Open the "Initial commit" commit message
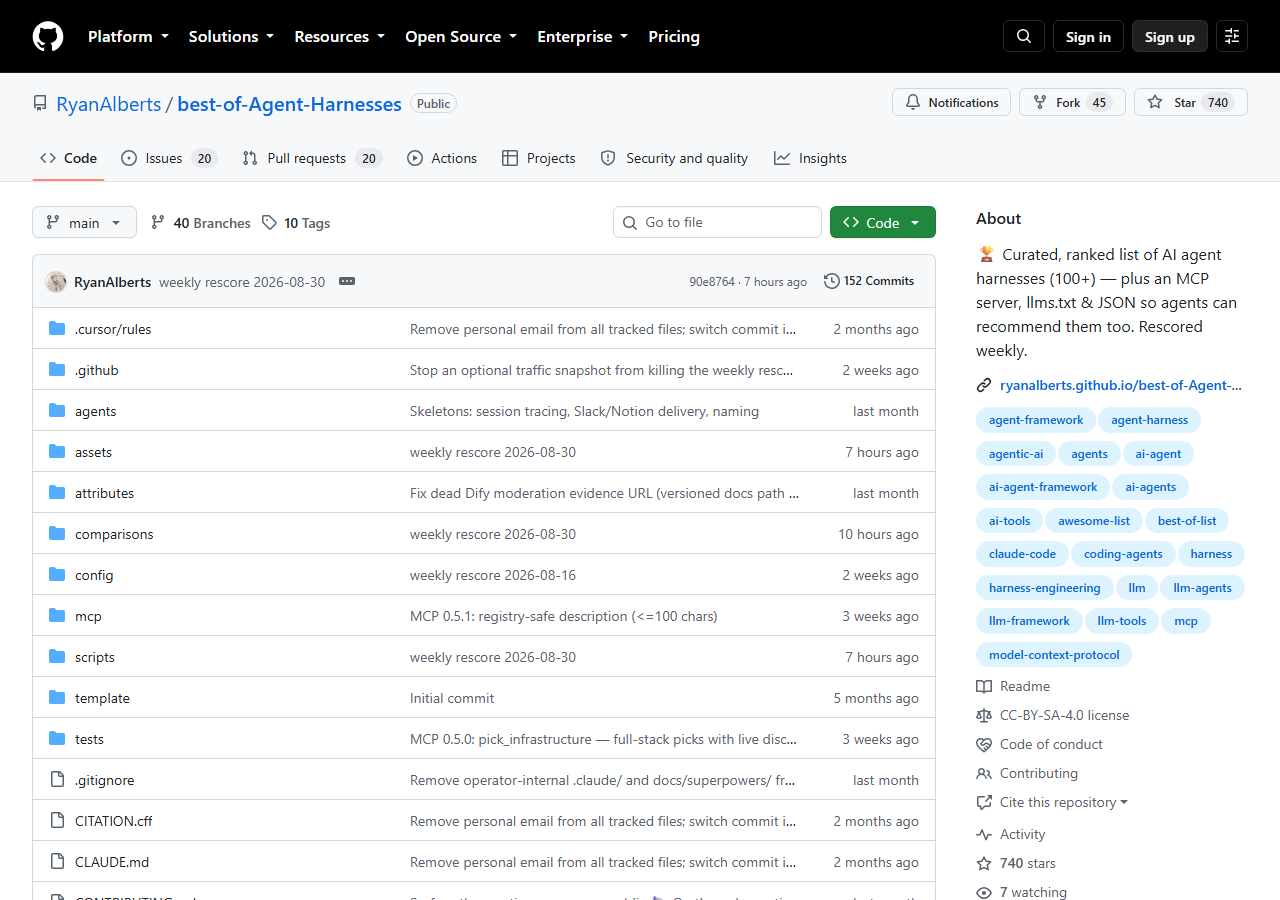This screenshot has width=1280, height=900. coord(452,698)
